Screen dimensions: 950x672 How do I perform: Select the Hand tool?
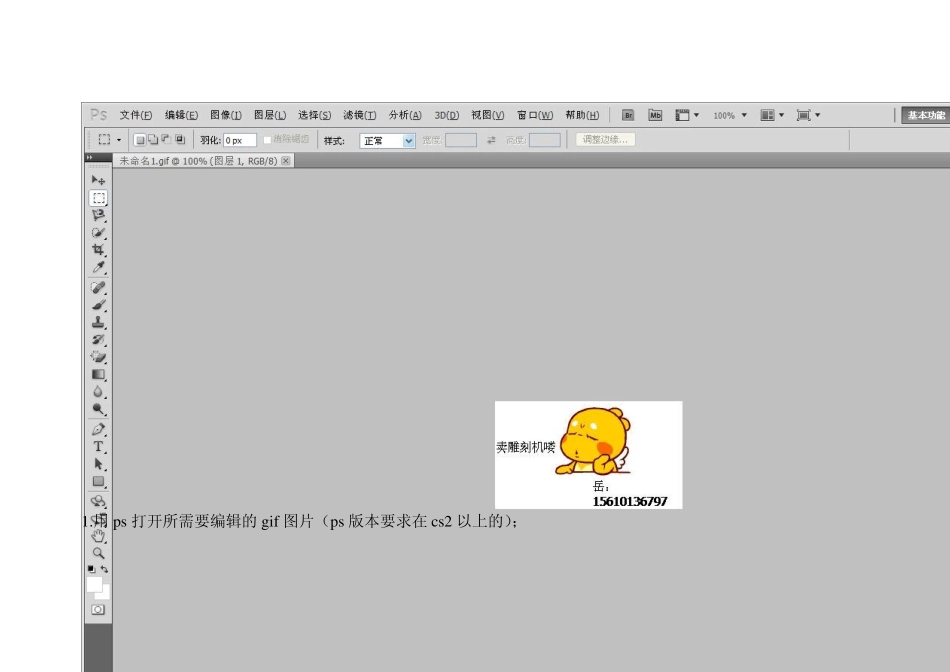pos(99,536)
